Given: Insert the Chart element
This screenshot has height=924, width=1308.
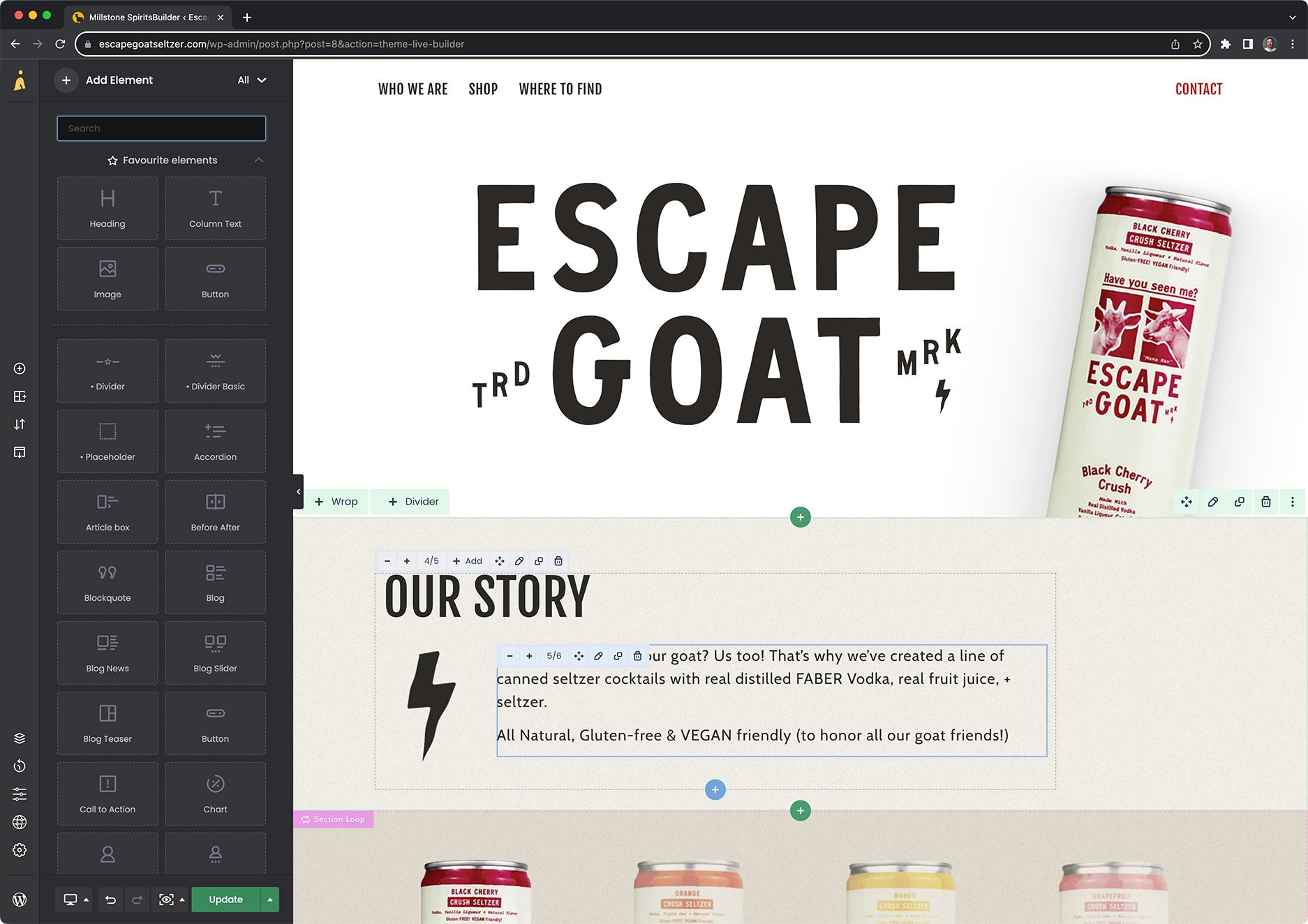Looking at the screenshot, I should tap(215, 793).
